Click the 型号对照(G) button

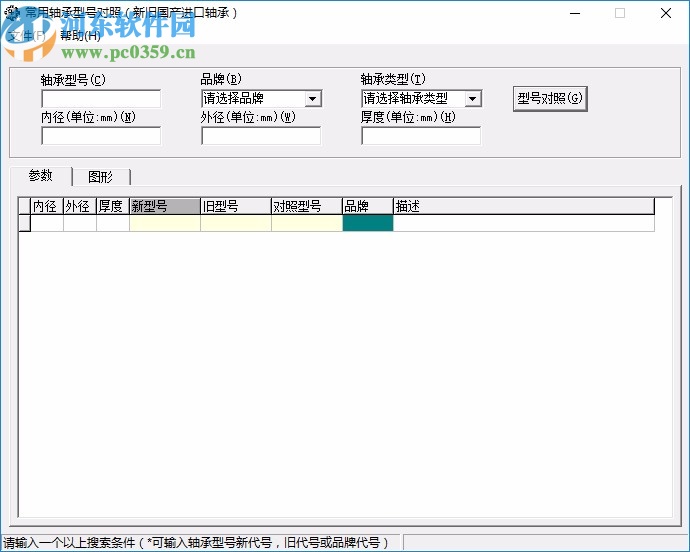[550, 99]
